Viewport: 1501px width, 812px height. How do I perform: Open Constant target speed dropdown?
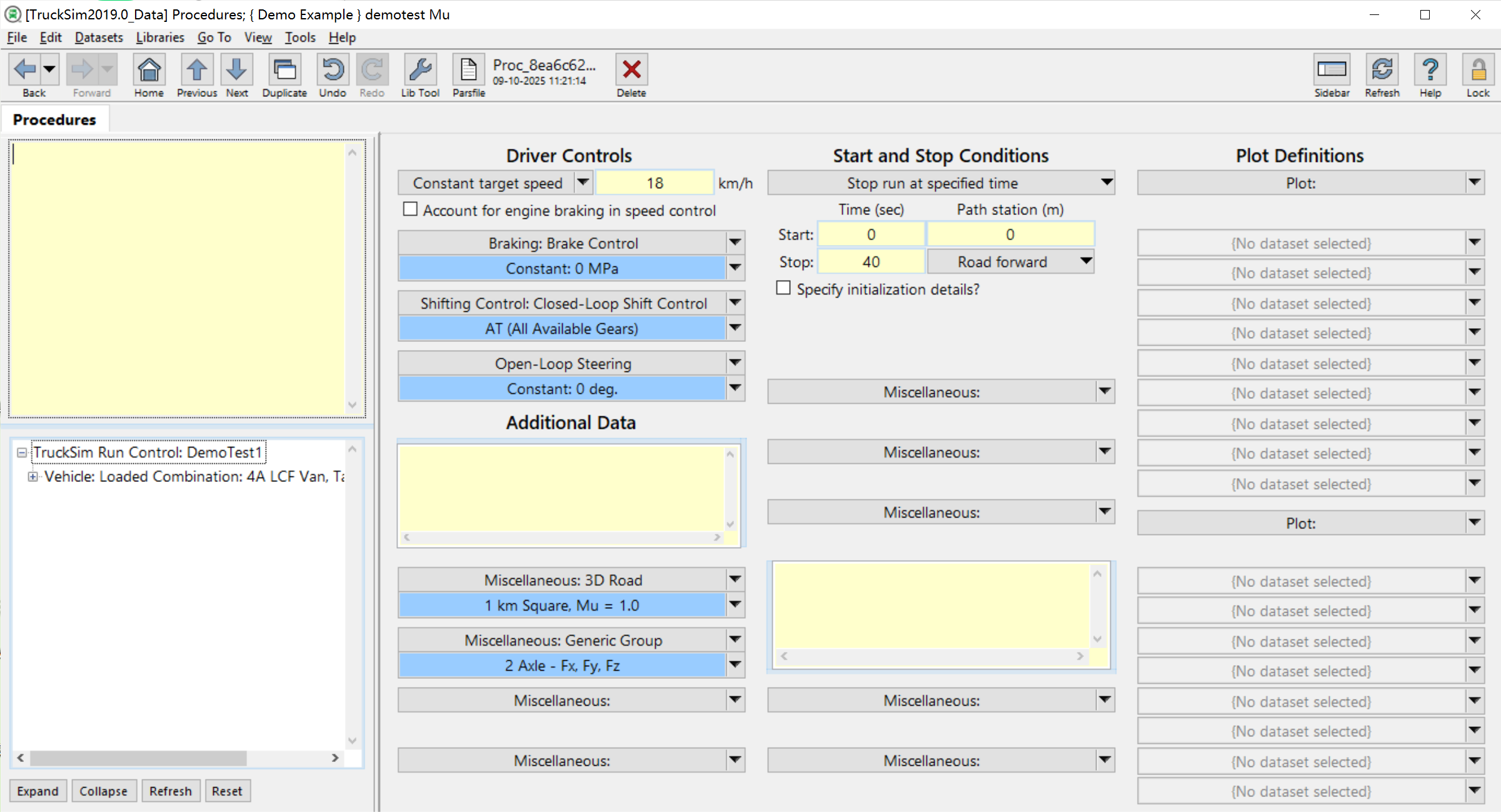click(583, 183)
